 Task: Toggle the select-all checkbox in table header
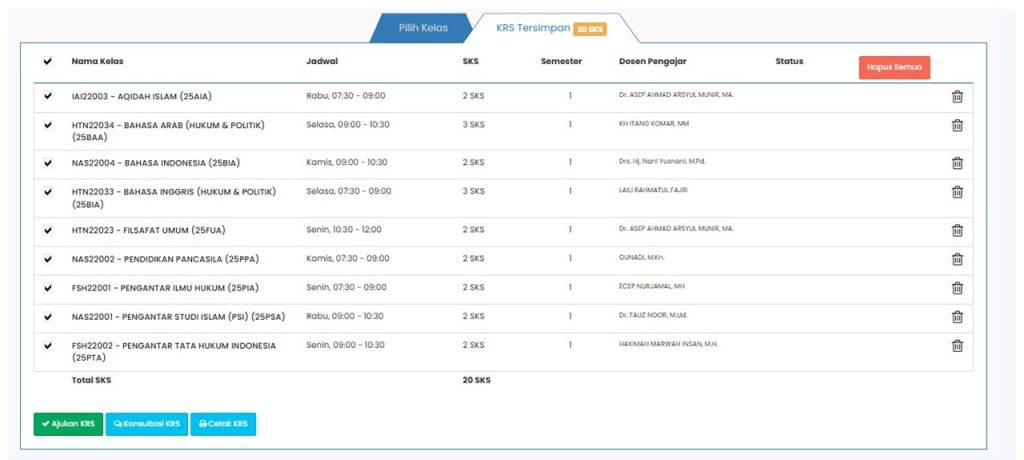coord(48,62)
